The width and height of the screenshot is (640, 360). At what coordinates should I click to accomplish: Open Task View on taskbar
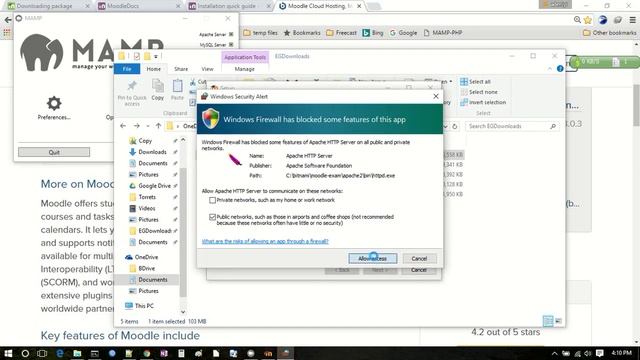pos(42,353)
